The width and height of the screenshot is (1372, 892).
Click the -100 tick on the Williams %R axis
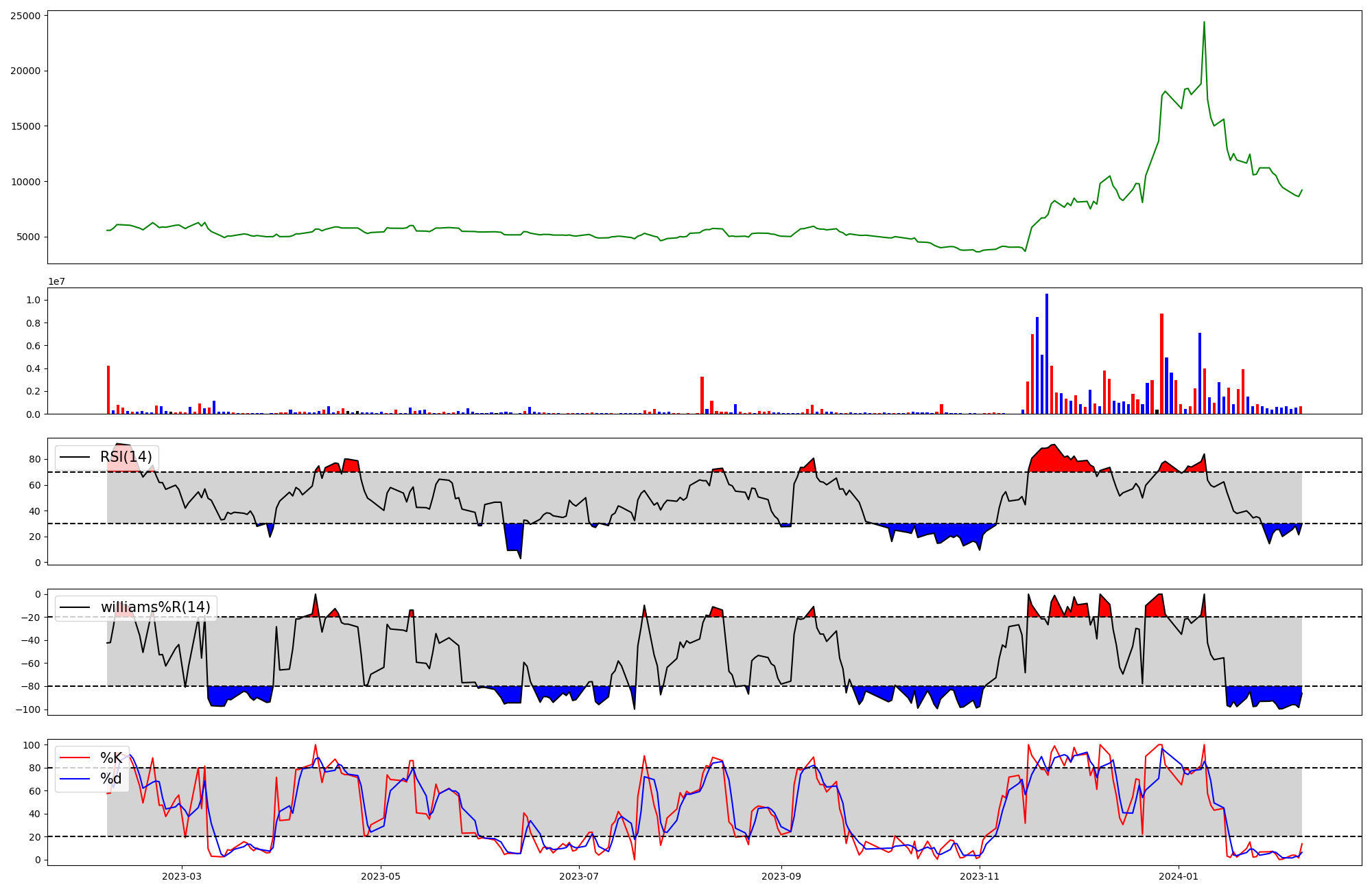[29, 709]
